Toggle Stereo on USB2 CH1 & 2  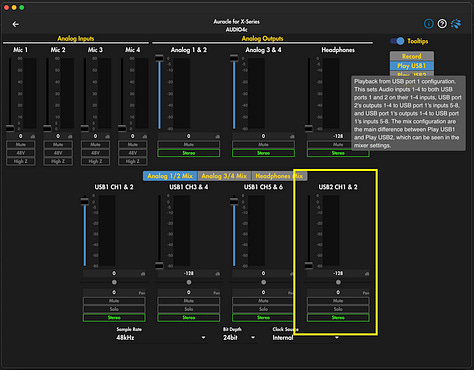(338, 318)
